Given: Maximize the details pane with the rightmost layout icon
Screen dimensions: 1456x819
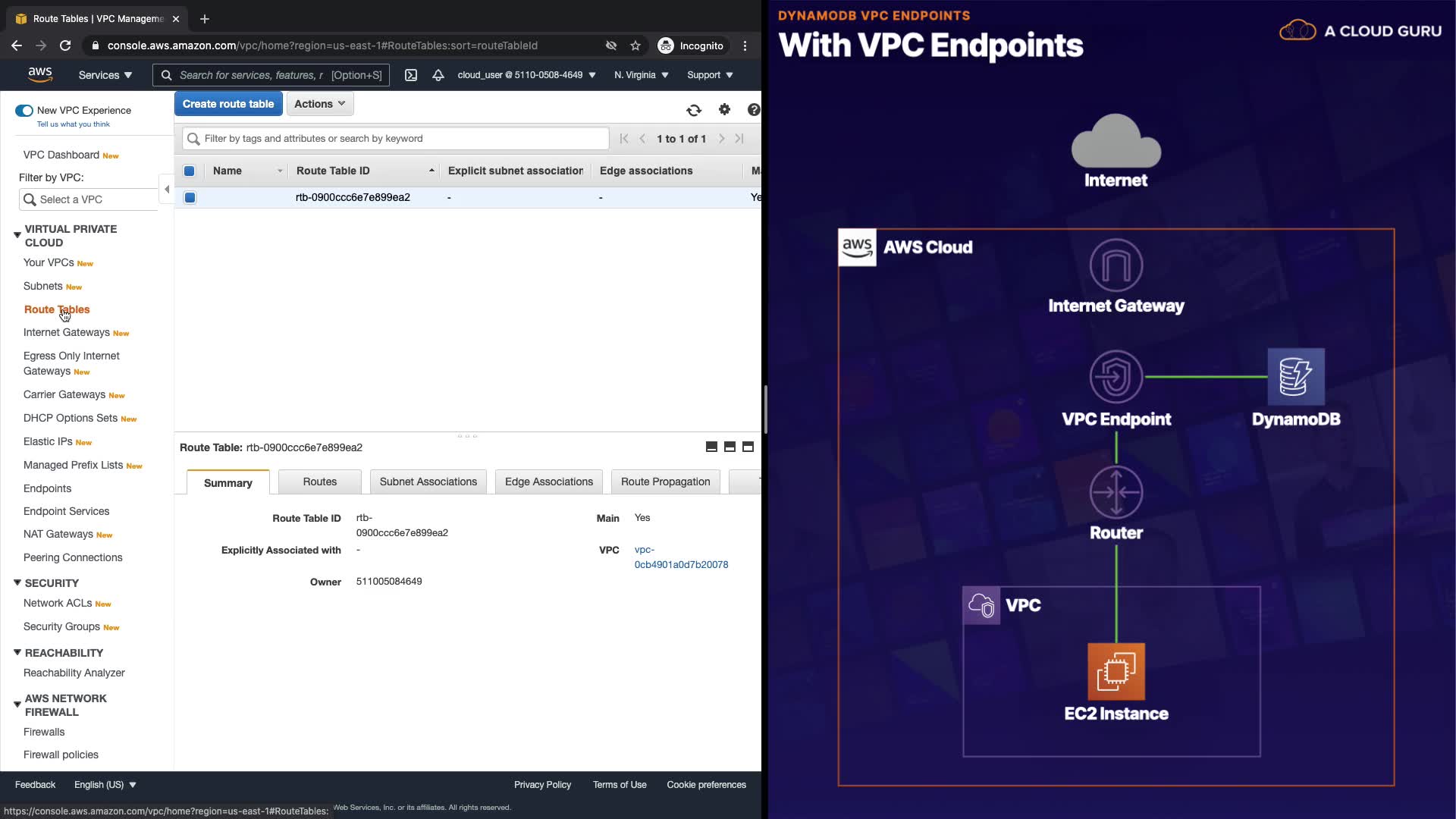Looking at the screenshot, I should 748,447.
